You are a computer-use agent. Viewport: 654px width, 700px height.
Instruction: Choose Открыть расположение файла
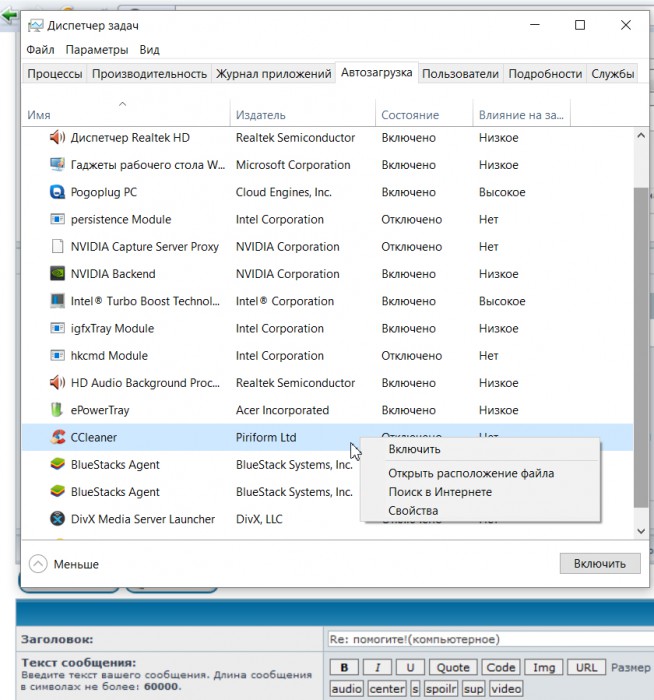480,473
